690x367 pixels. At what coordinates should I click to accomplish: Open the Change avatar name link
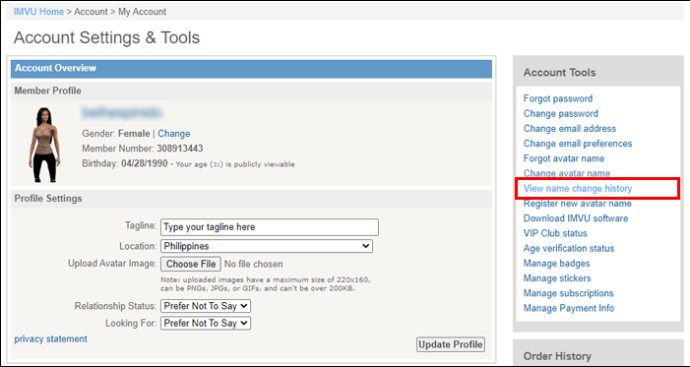[x=566, y=173]
